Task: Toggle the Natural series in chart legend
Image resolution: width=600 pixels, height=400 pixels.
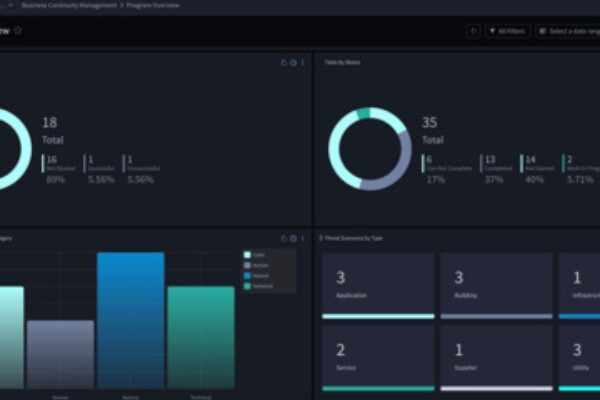Action: (258, 276)
